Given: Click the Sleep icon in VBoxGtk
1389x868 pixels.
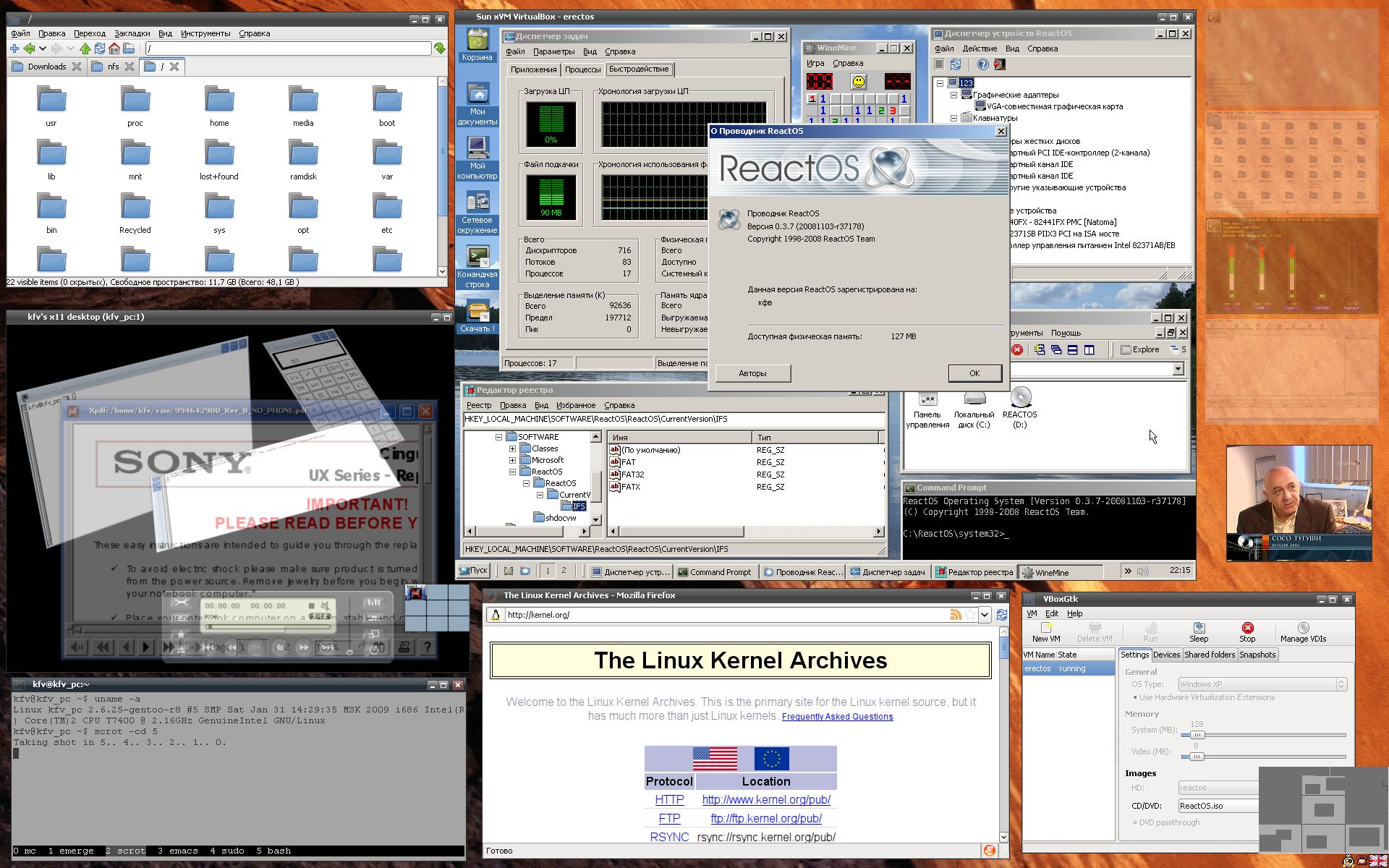Looking at the screenshot, I should point(1199,632).
